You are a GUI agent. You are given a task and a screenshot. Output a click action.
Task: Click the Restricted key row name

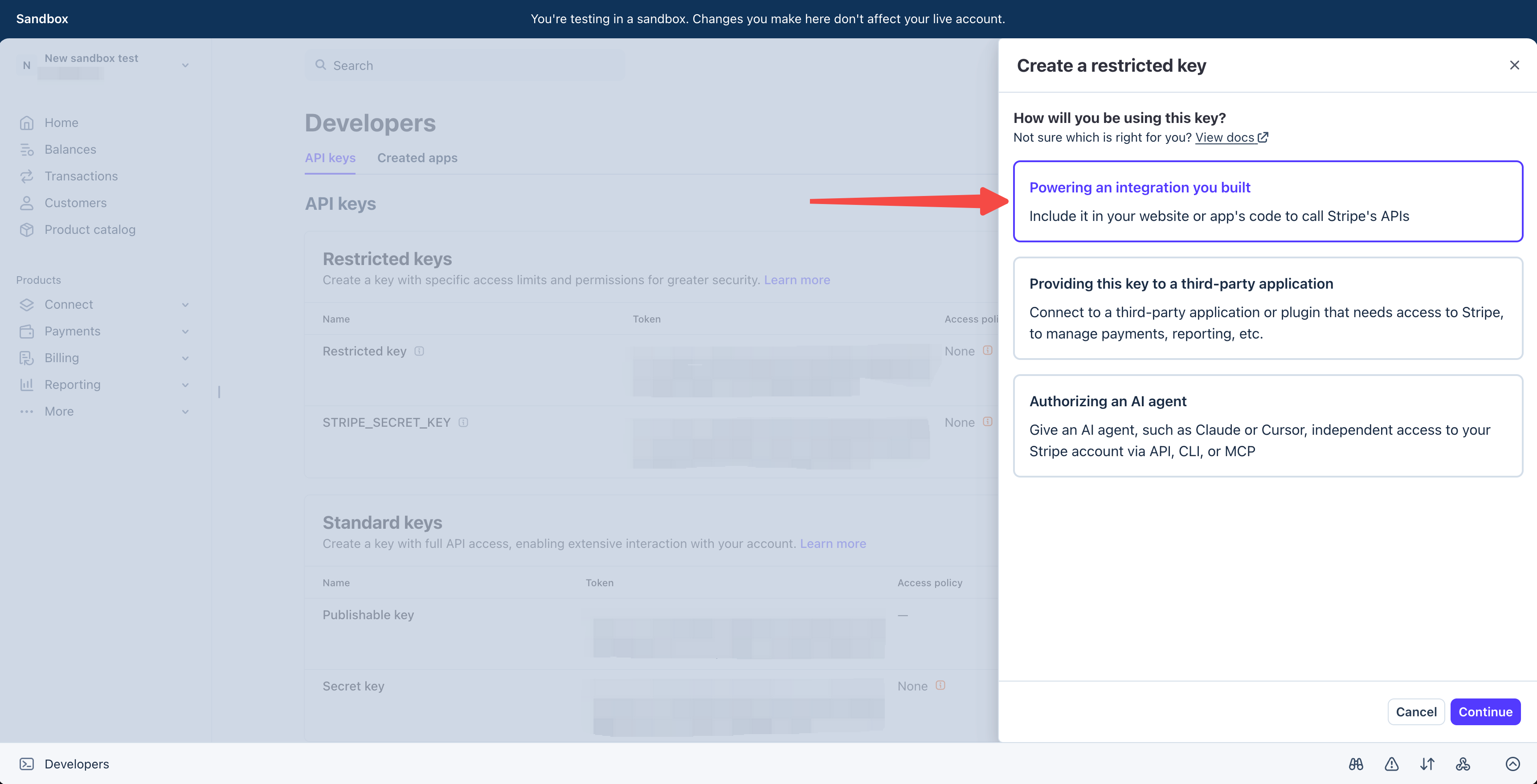[364, 351]
